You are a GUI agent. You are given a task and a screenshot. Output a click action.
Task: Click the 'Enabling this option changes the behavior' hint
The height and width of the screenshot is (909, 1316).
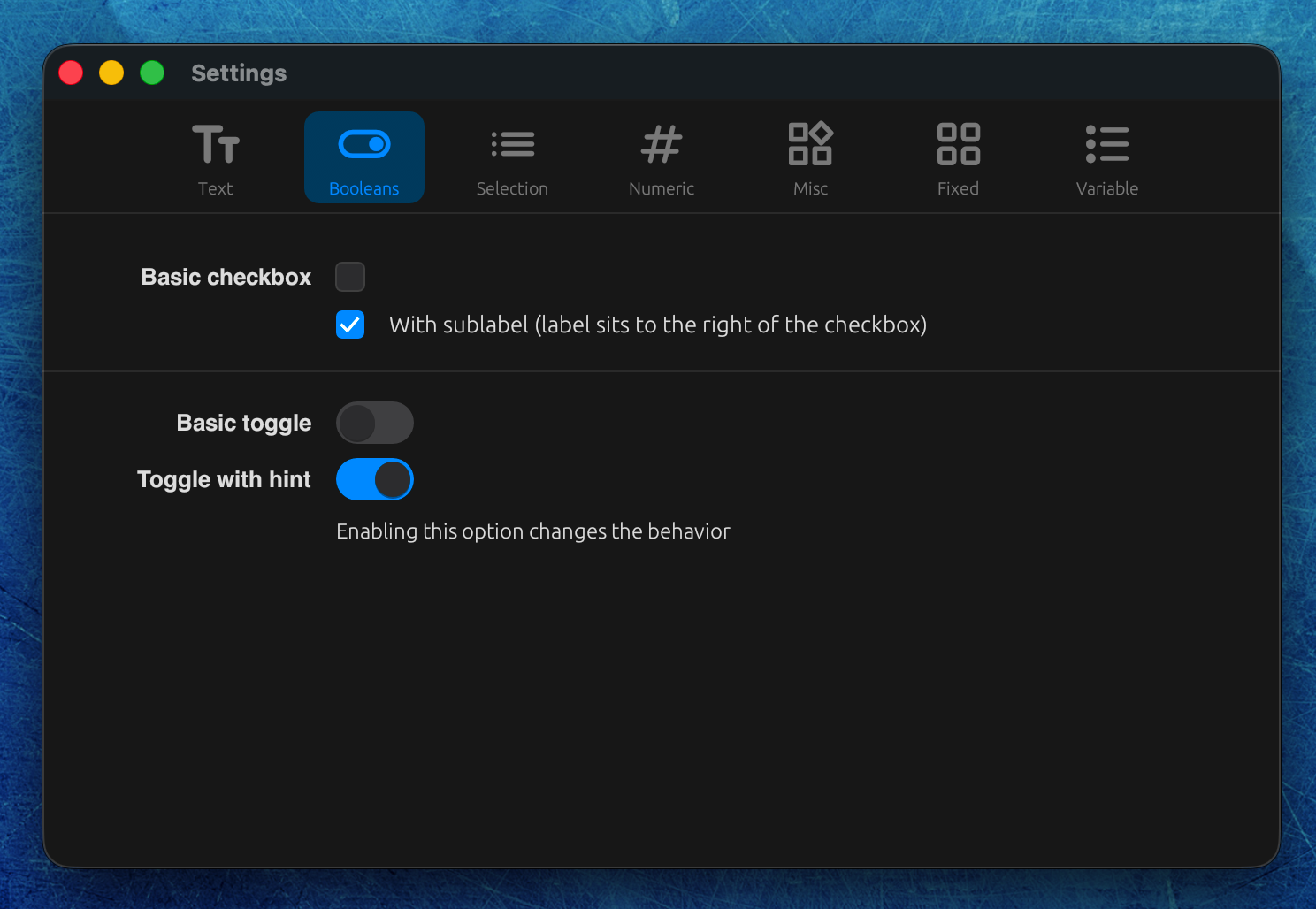[x=533, y=531]
